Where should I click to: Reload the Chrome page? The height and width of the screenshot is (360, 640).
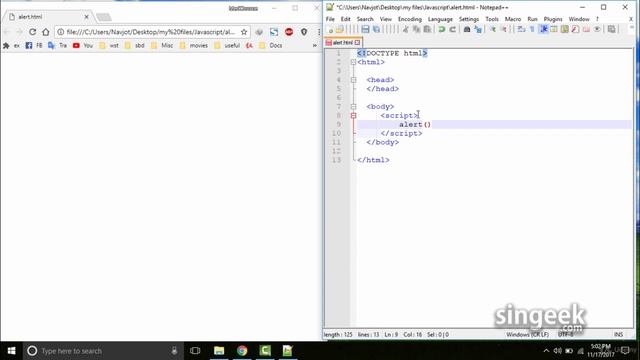click(32, 32)
